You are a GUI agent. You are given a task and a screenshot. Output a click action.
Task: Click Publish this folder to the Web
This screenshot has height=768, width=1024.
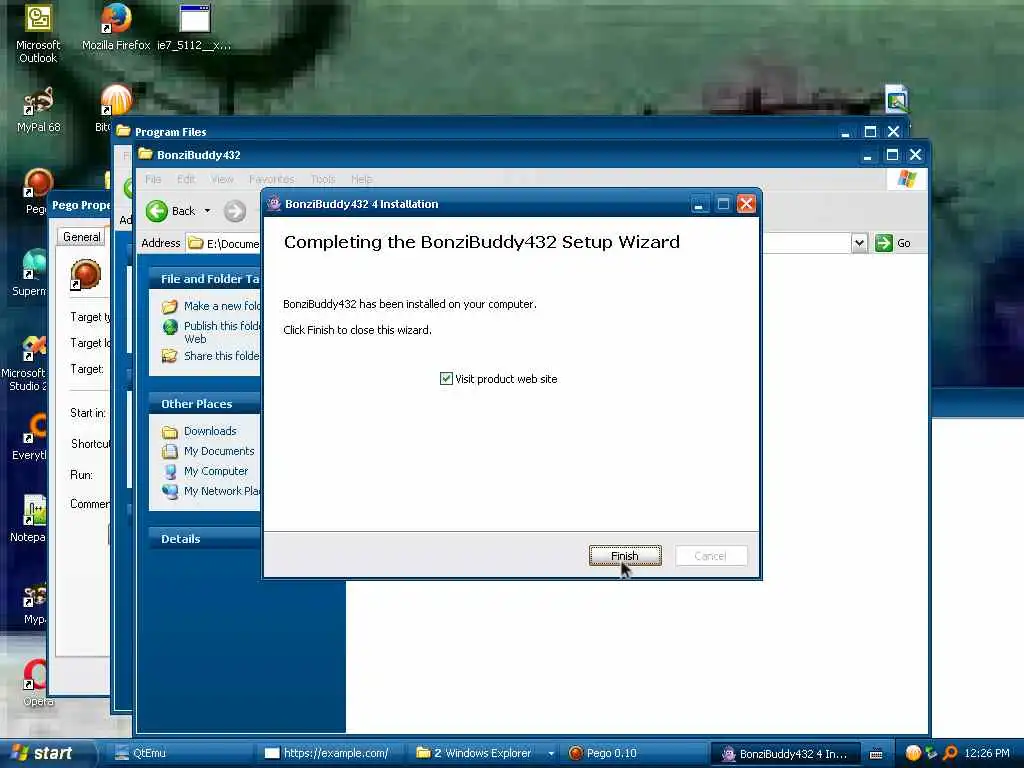pyautogui.click(x=222, y=332)
